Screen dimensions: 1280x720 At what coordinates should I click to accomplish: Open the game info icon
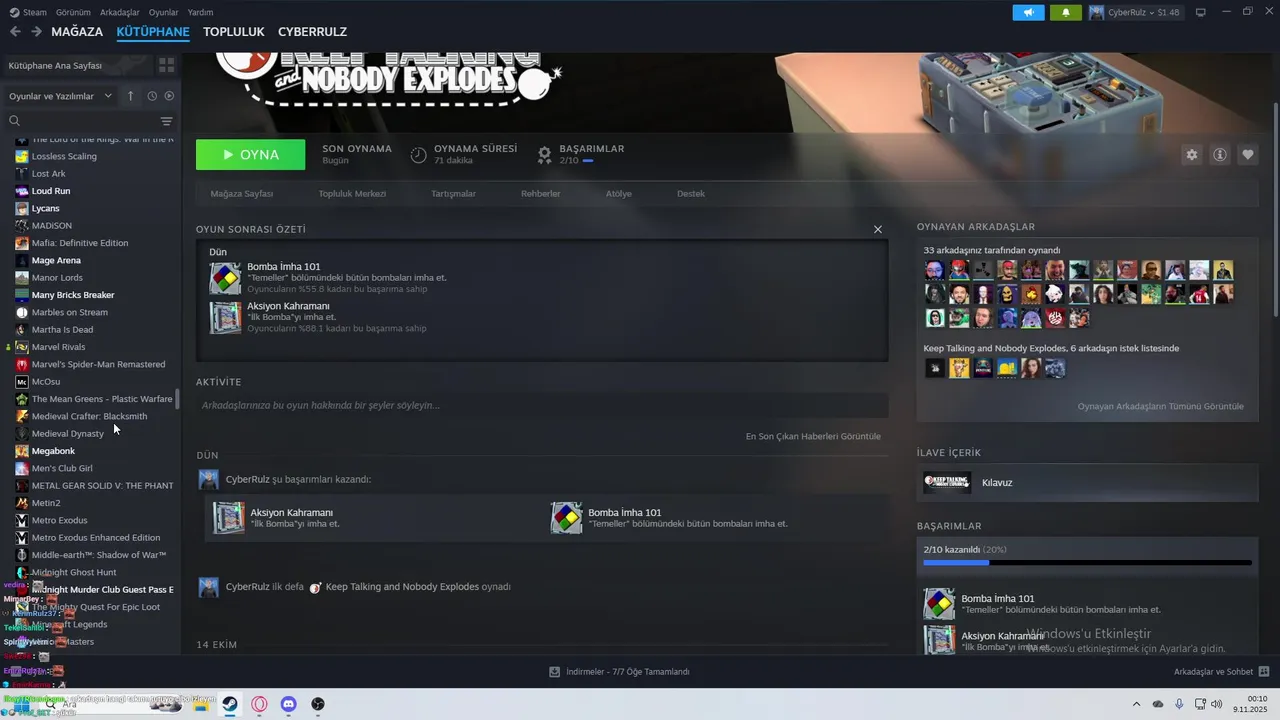click(1220, 155)
